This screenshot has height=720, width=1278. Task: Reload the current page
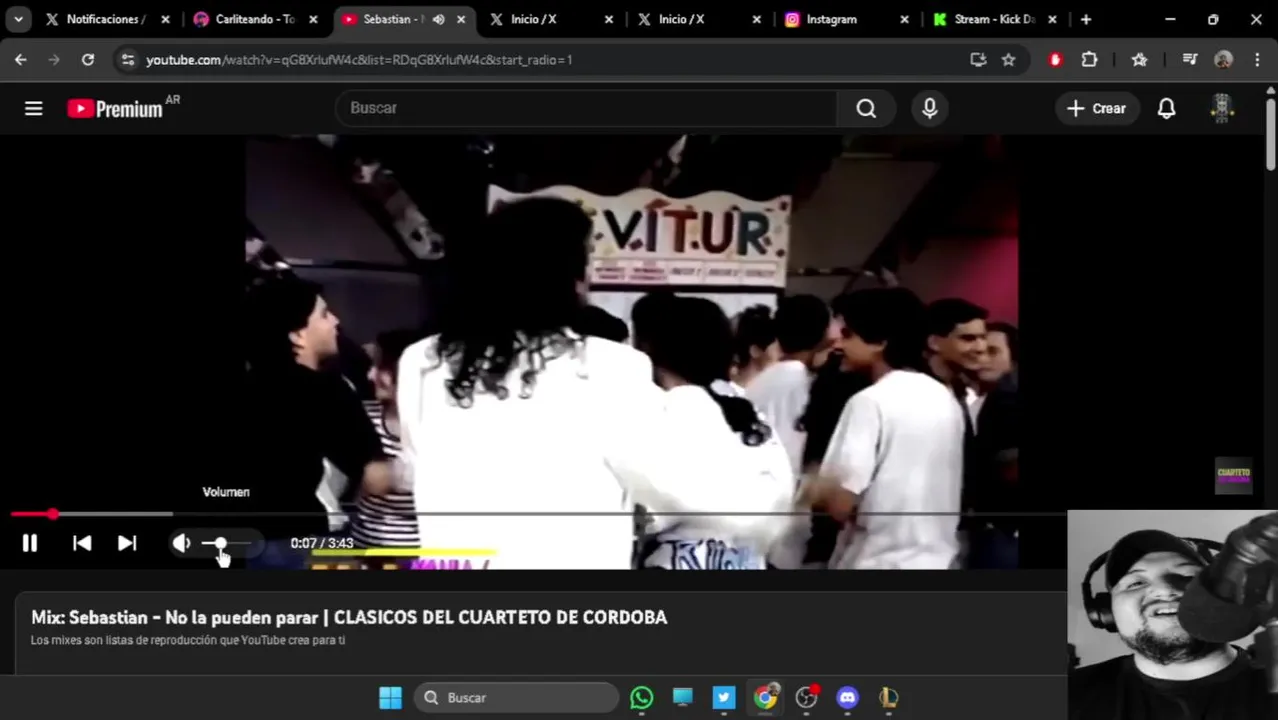pos(88,60)
